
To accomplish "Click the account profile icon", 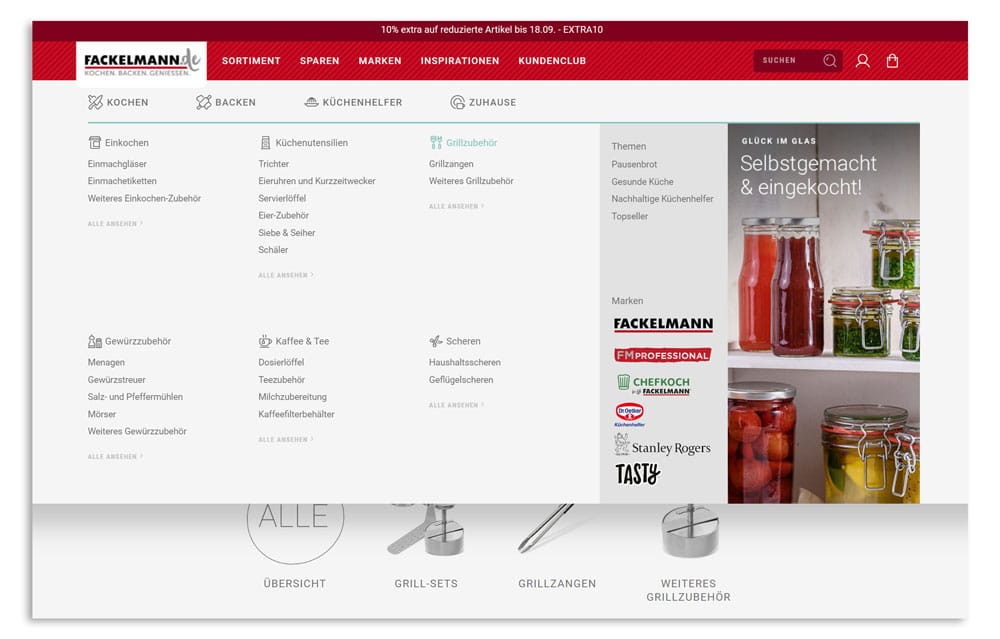I will (862, 60).
